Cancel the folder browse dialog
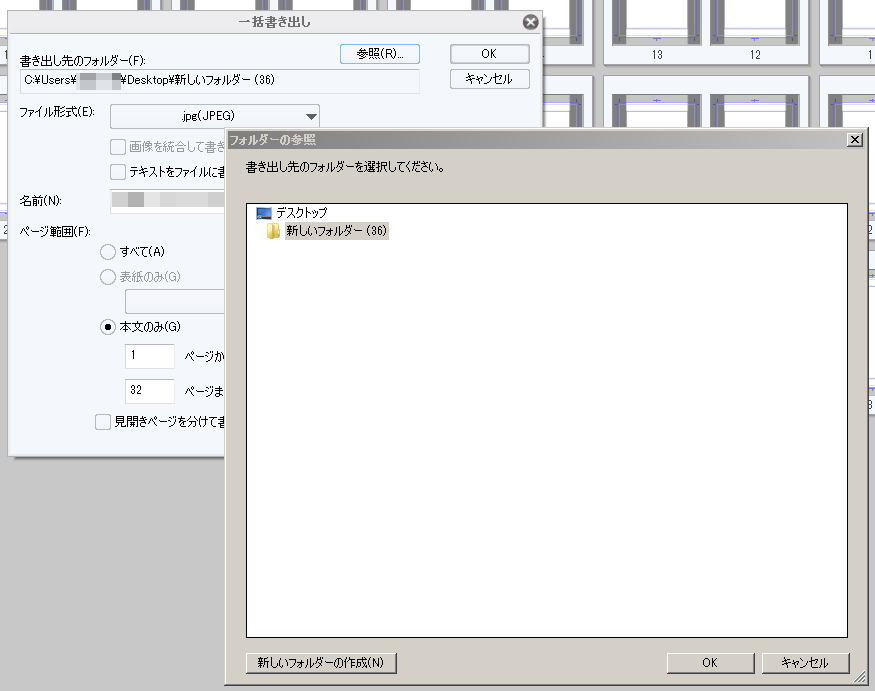Screen dimensions: 875x691 tap(805, 663)
